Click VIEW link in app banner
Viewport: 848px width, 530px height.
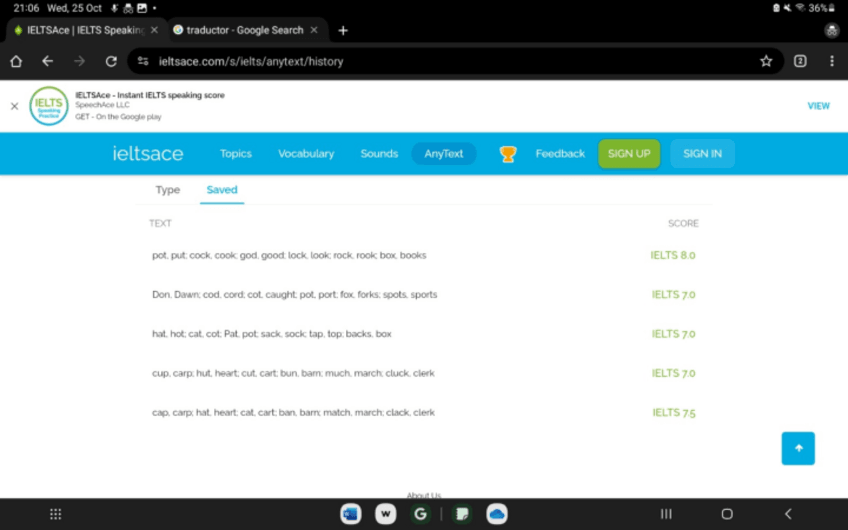[x=818, y=106]
